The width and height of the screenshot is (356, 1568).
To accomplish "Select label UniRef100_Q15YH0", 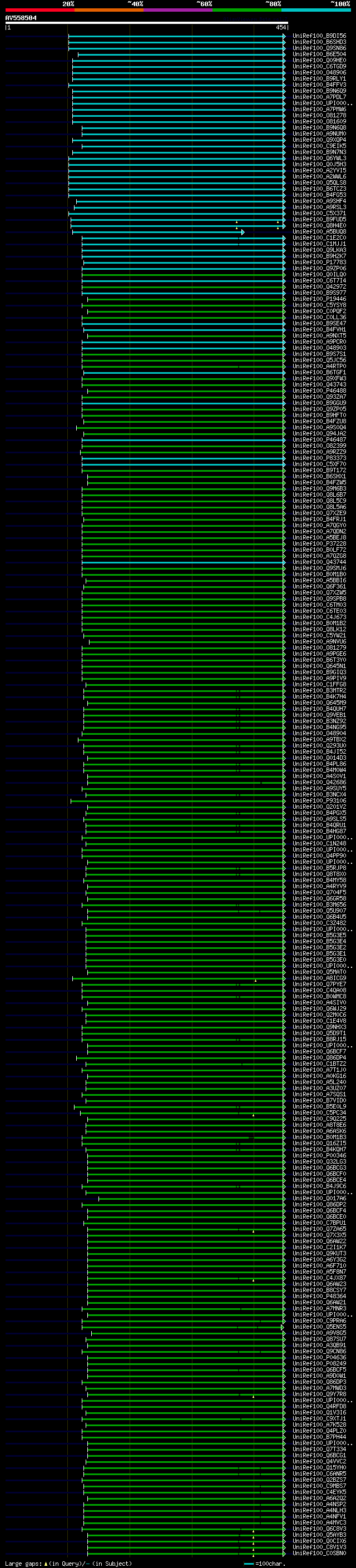I will (x=319, y=1467).
